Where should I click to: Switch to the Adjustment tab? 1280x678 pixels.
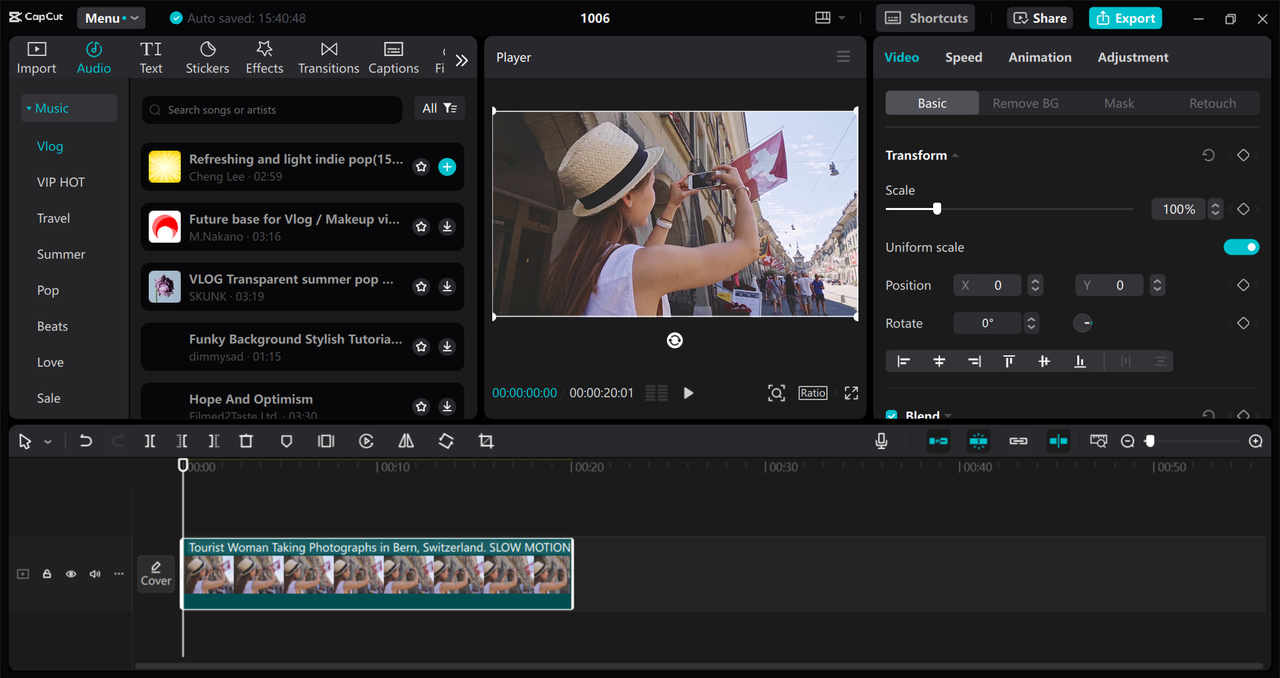point(1133,57)
